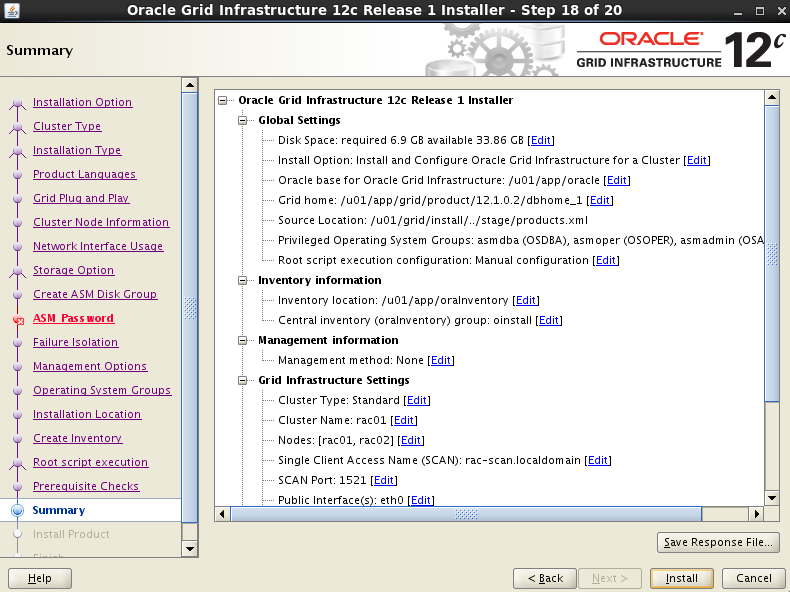
Task: Select the Summary step in sidebar
Action: (59, 510)
